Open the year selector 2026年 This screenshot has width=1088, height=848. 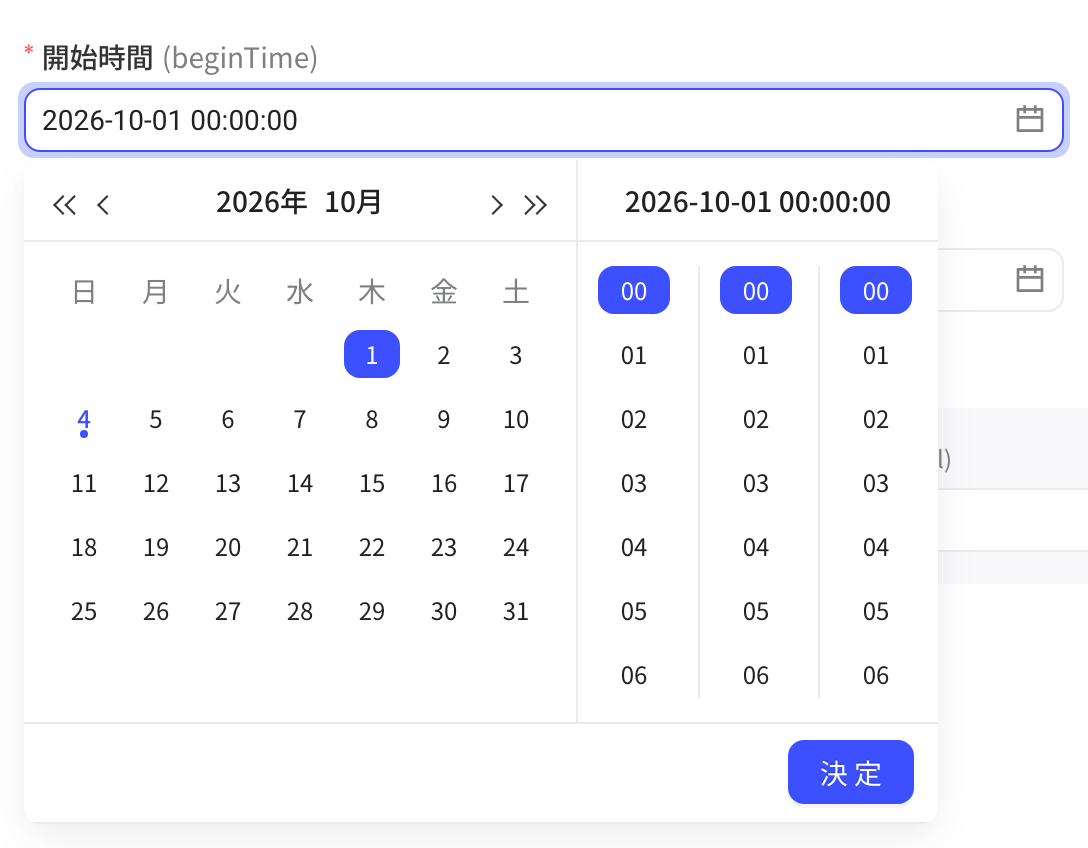click(x=262, y=203)
